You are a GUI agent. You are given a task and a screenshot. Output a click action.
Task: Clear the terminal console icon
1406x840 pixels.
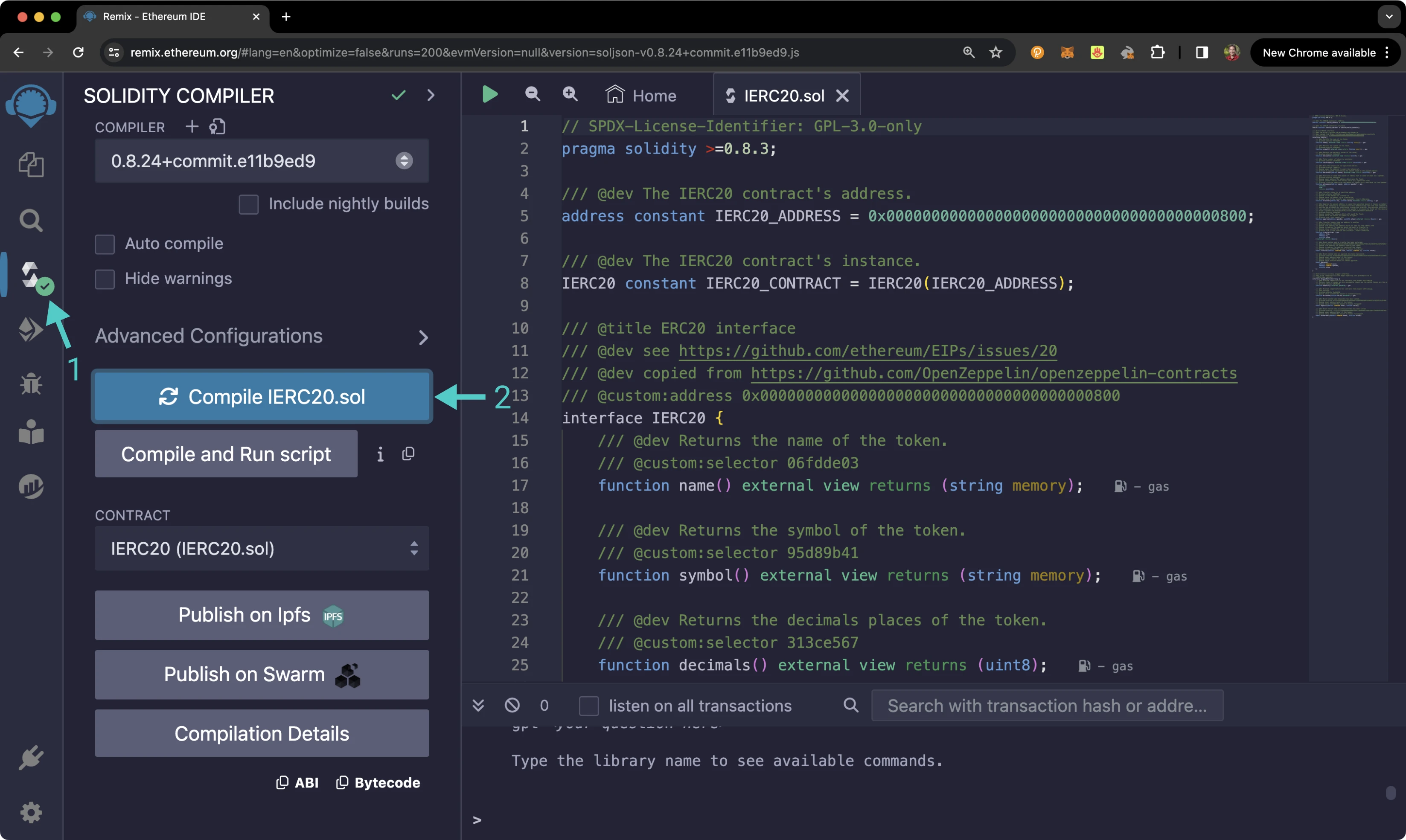(512, 705)
